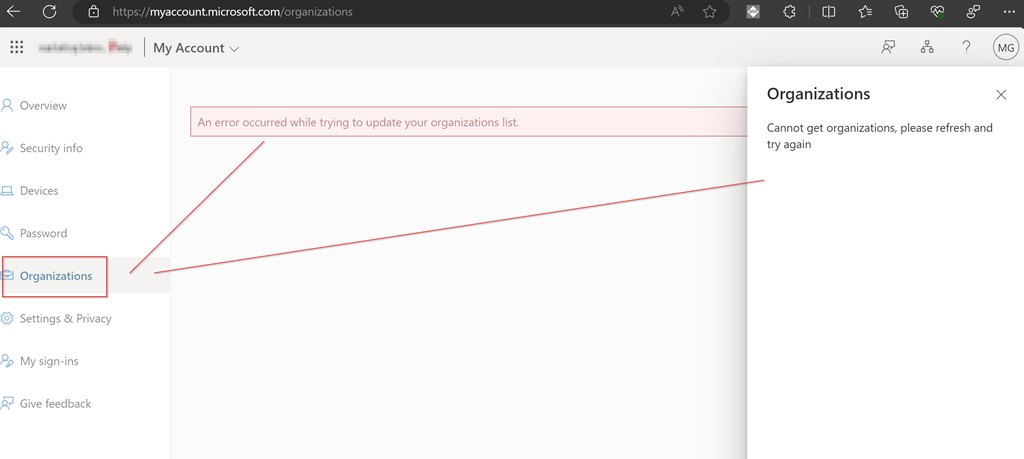Click the Give feedback icon

pyautogui.click(x=7, y=404)
